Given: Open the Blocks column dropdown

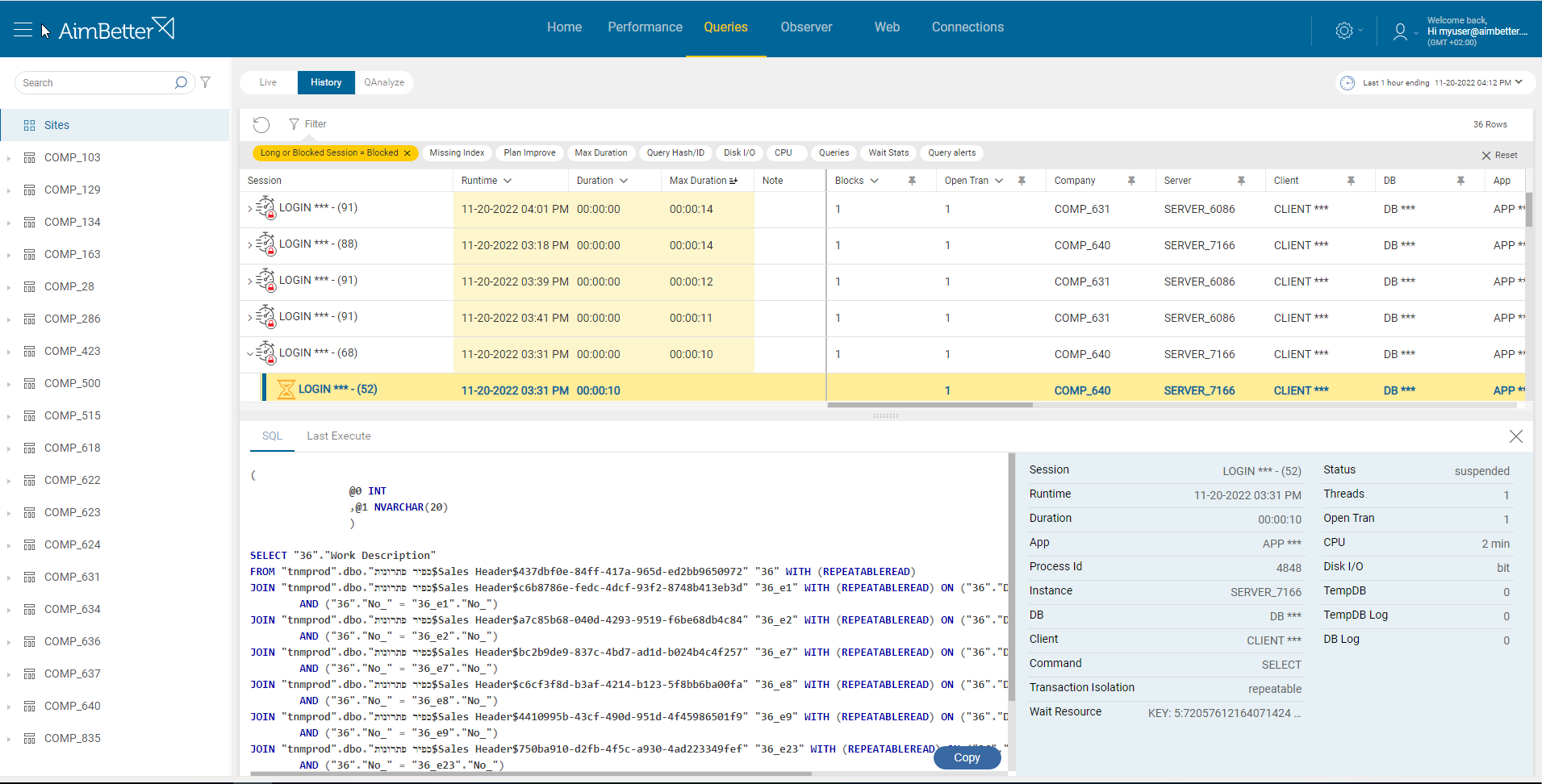Looking at the screenshot, I should click(875, 181).
